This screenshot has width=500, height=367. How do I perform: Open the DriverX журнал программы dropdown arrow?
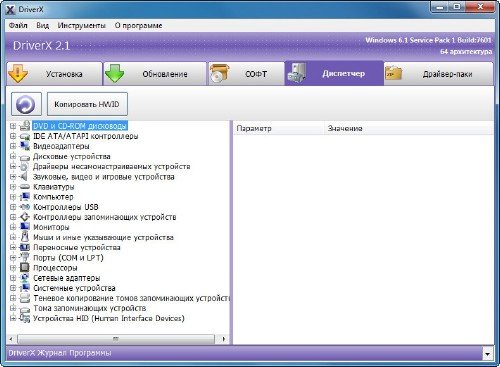(488, 354)
